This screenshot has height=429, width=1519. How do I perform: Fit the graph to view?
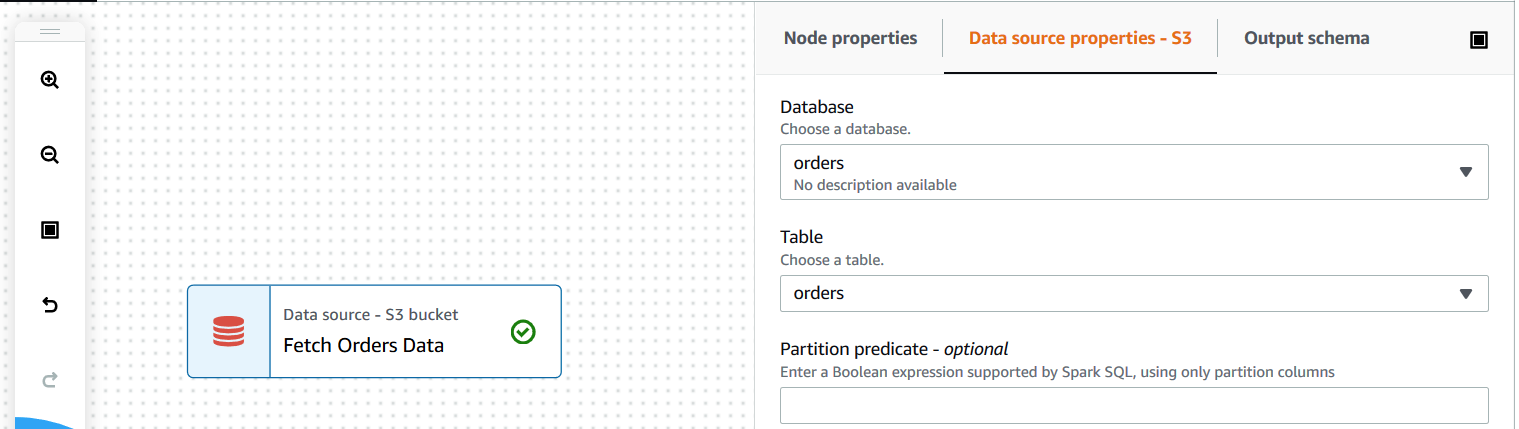[x=49, y=230]
